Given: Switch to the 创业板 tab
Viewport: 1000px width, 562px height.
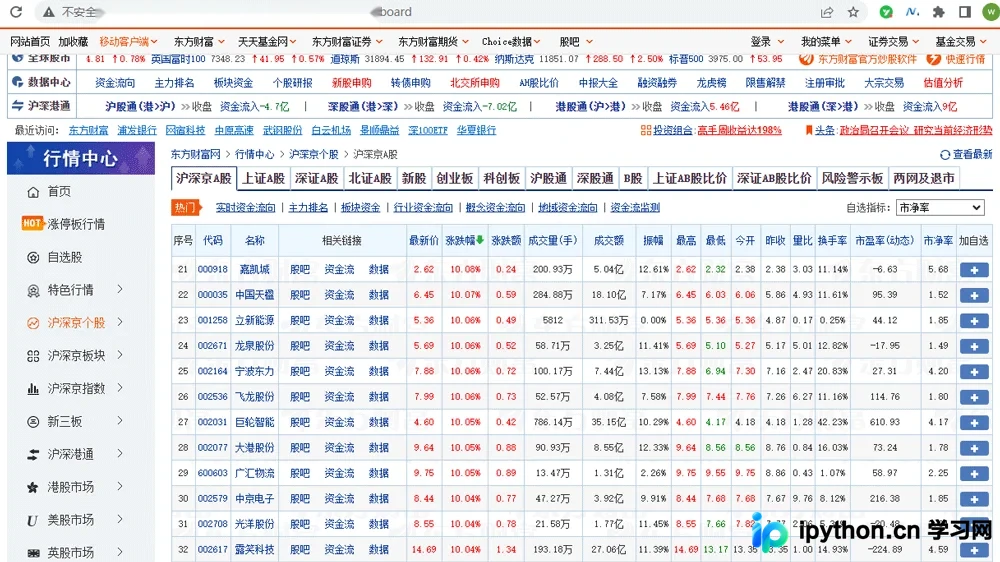Looking at the screenshot, I should click(x=455, y=179).
